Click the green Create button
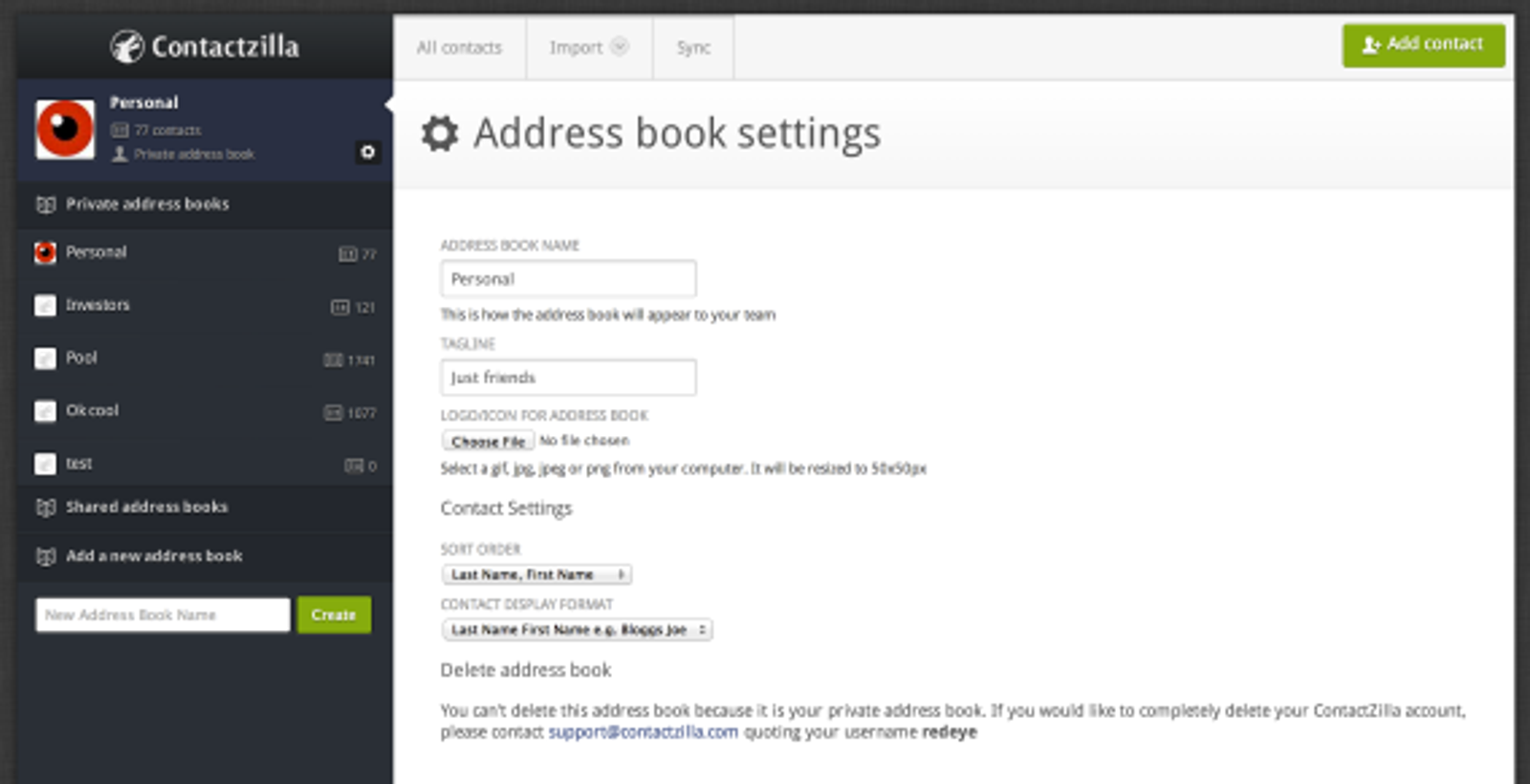The width and height of the screenshot is (1530, 784). [x=334, y=615]
